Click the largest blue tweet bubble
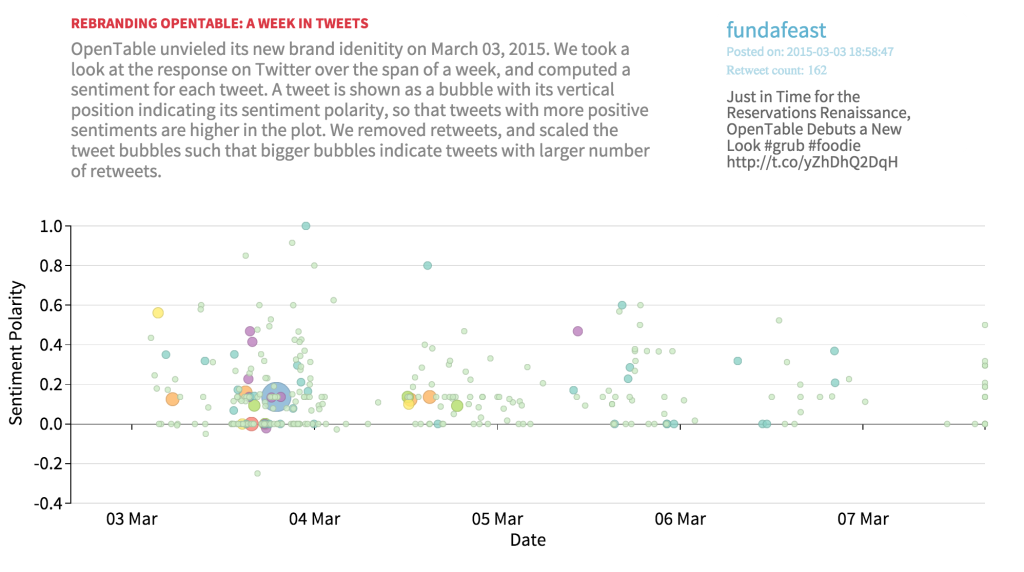The width and height of the screenshot is (1024, 572). click(x=275, y=397)
